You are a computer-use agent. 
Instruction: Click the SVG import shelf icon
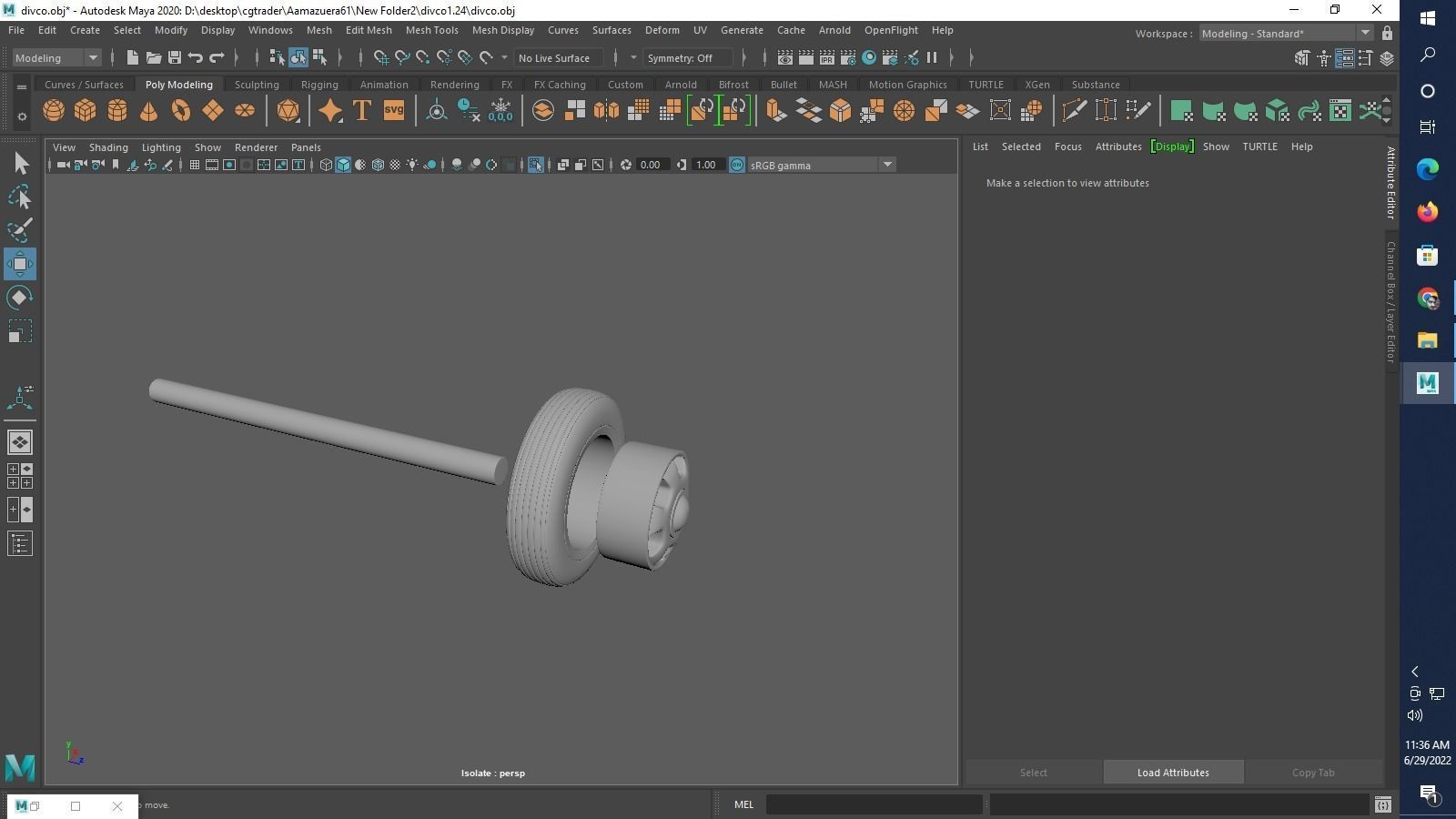click(394, 111)
